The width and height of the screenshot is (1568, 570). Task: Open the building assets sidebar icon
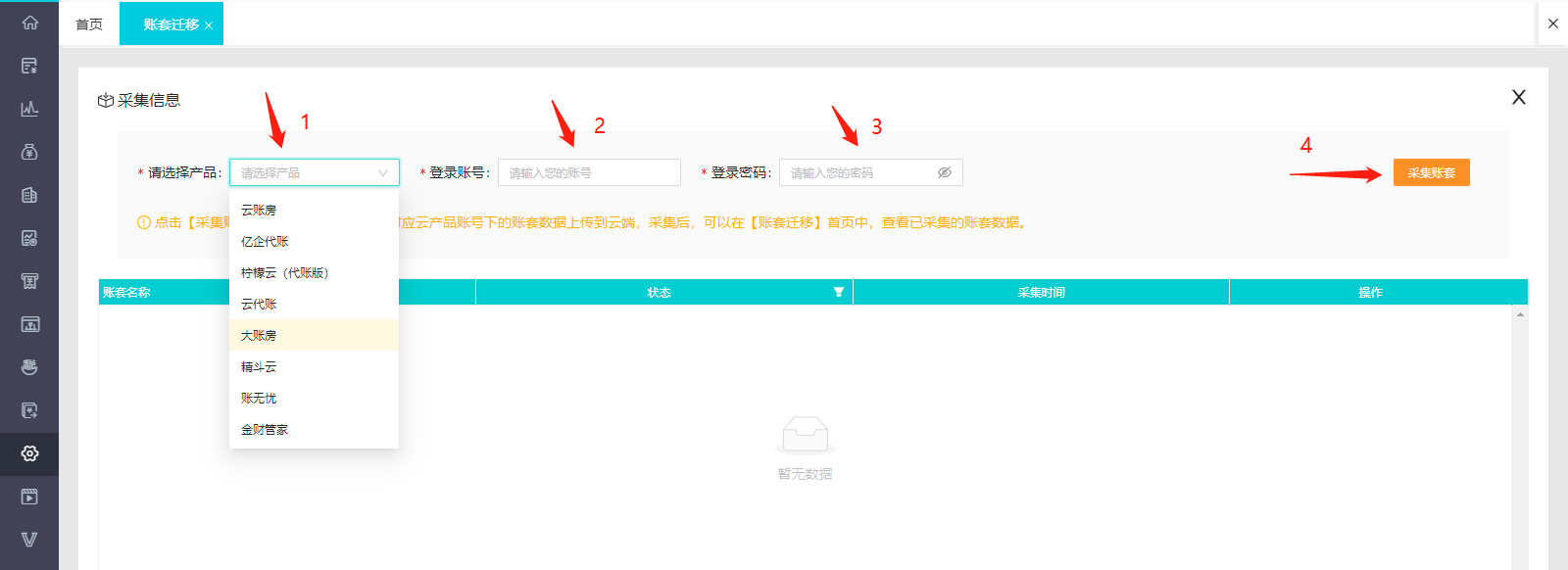[x=29, y=195]
